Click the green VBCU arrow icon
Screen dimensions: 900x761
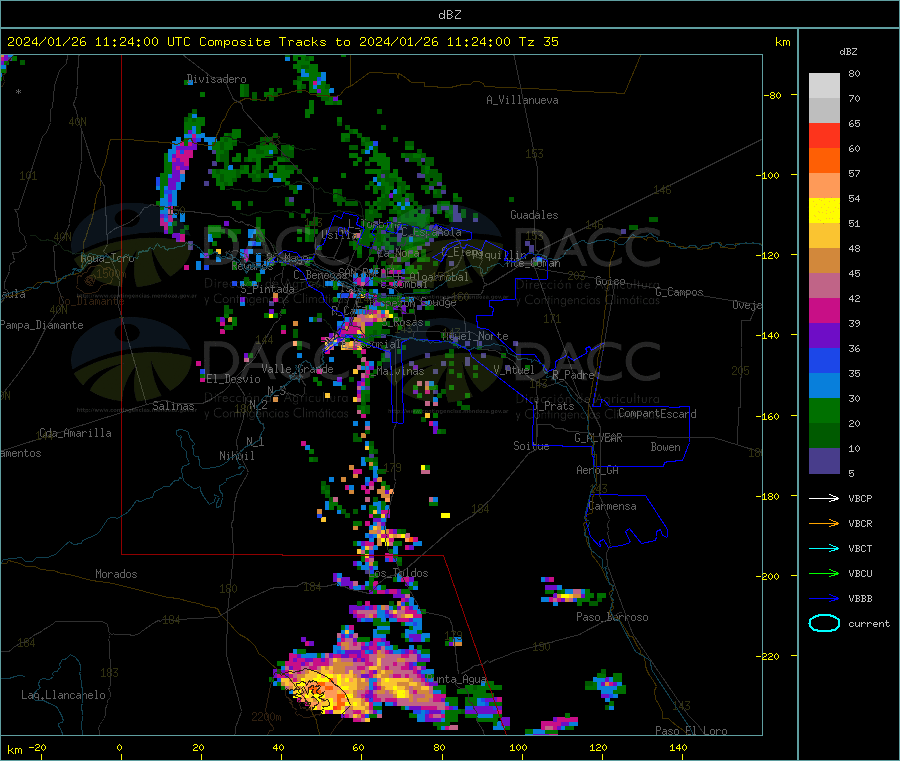[824, 573]
